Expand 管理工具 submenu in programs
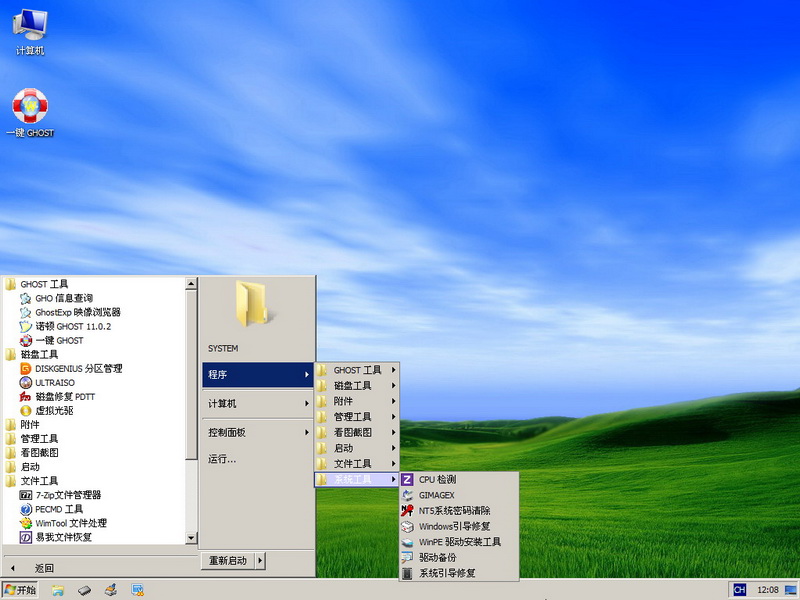This screenshot has width=800, height=600. [356, 417]
